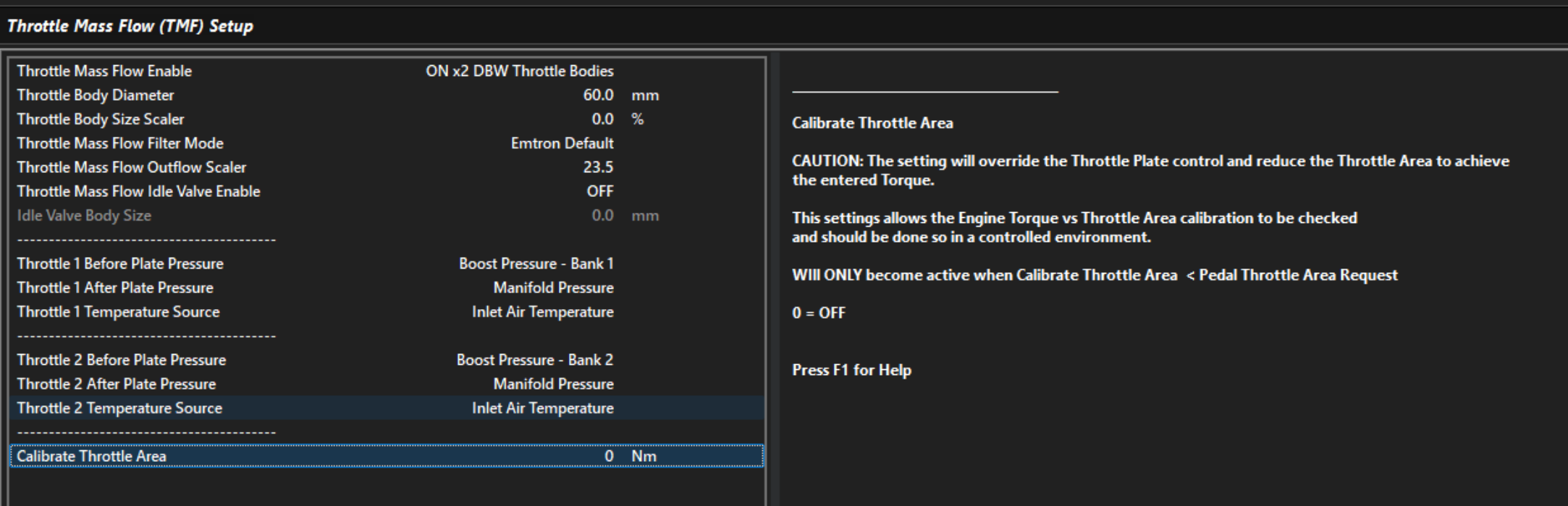Select Throttle Mass Flow Idle Valve Enable
This screenshot has height=506, width=1568.
387,191
